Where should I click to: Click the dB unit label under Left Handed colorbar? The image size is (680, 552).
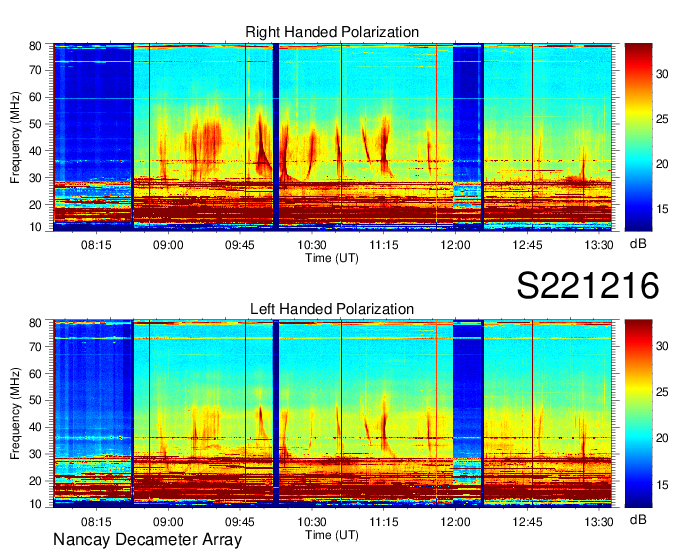point(638,519)
